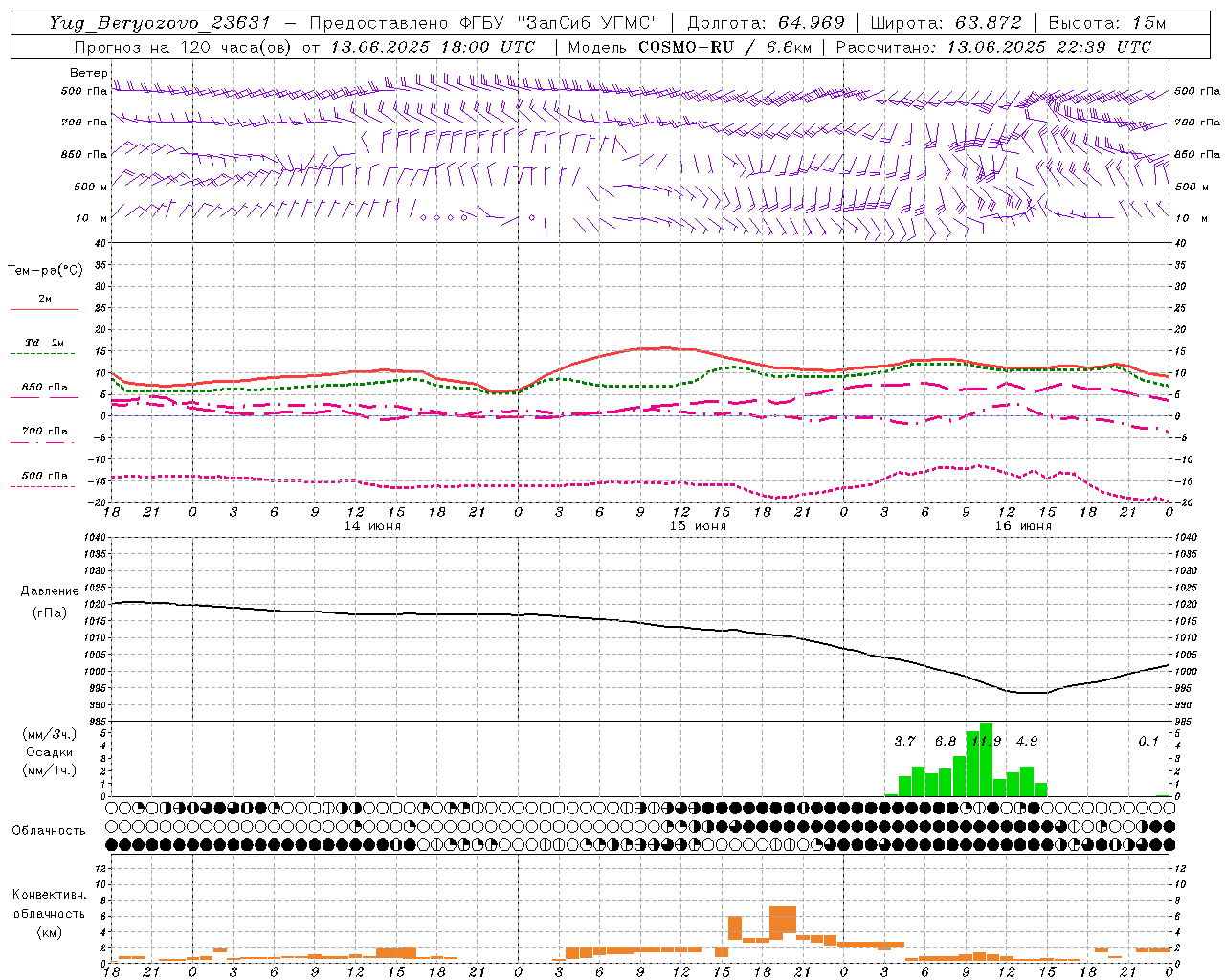Click the Конвективн. panel label
Image resolution: width=1225 pixels, height=980 pixels.
(49, 895)
